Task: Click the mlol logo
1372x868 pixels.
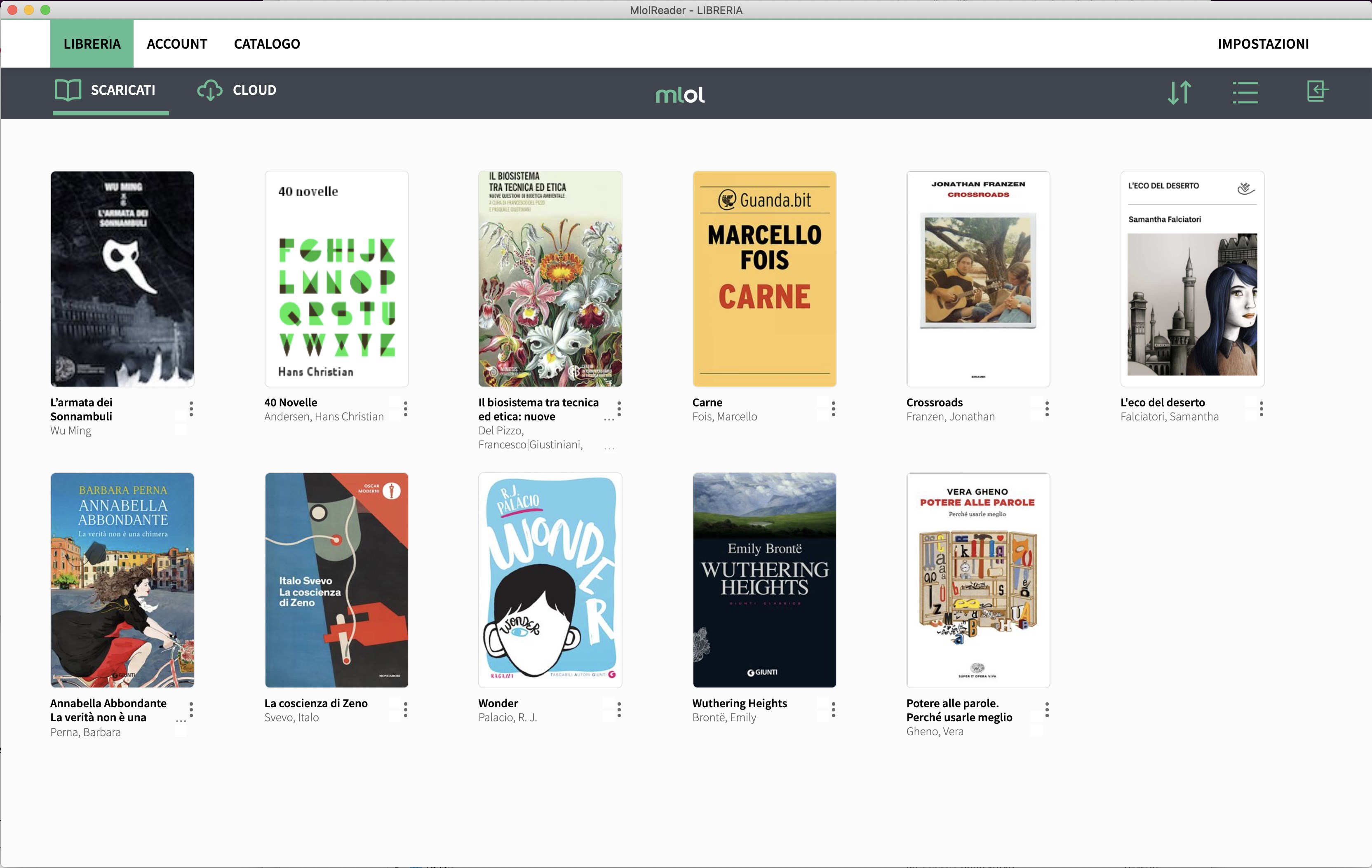Action: click(x=680, y=94)
